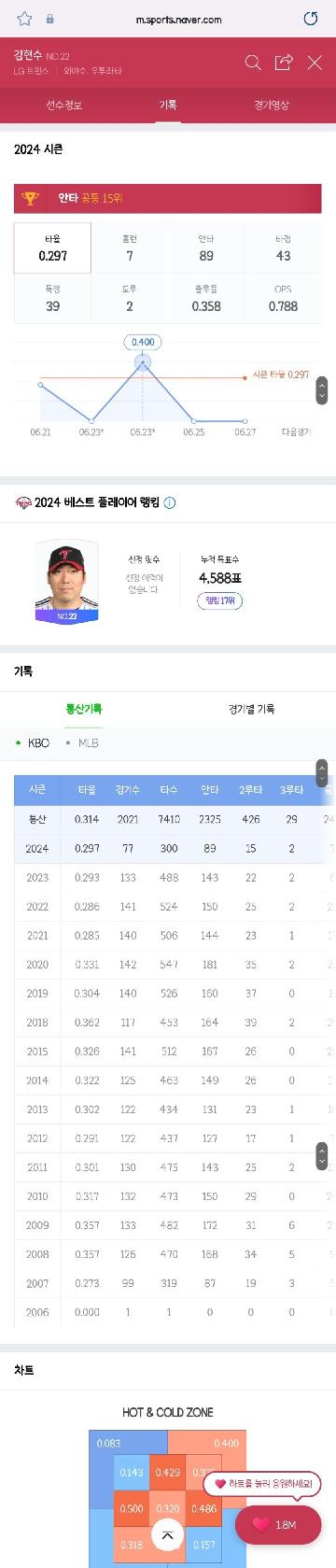Click the 0.429 orange hot zone cell
Image resolution: width=336 pixels, height=1568 pixels.
[168, 1472]
